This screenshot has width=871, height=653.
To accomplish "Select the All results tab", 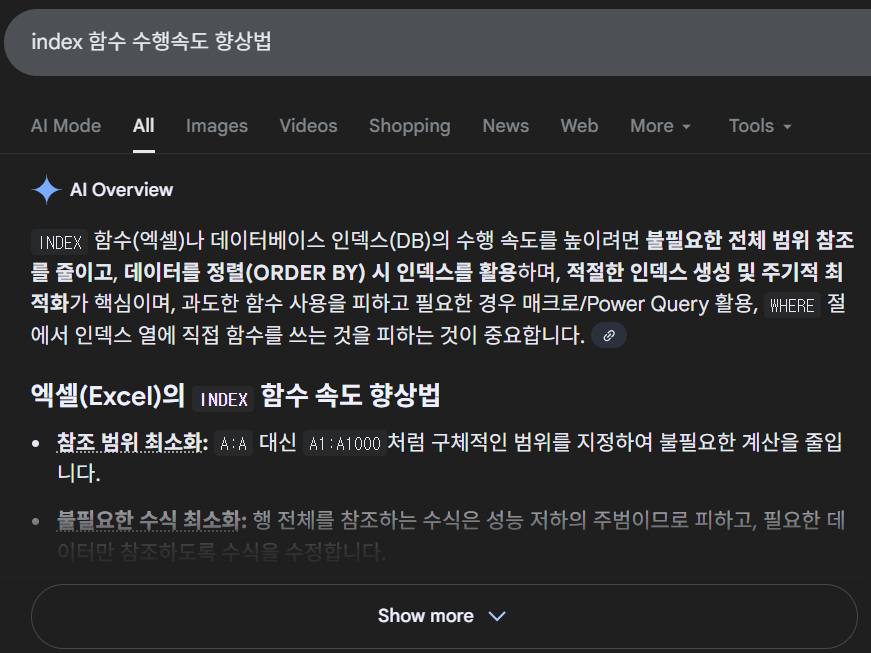I will pos(143,126).
